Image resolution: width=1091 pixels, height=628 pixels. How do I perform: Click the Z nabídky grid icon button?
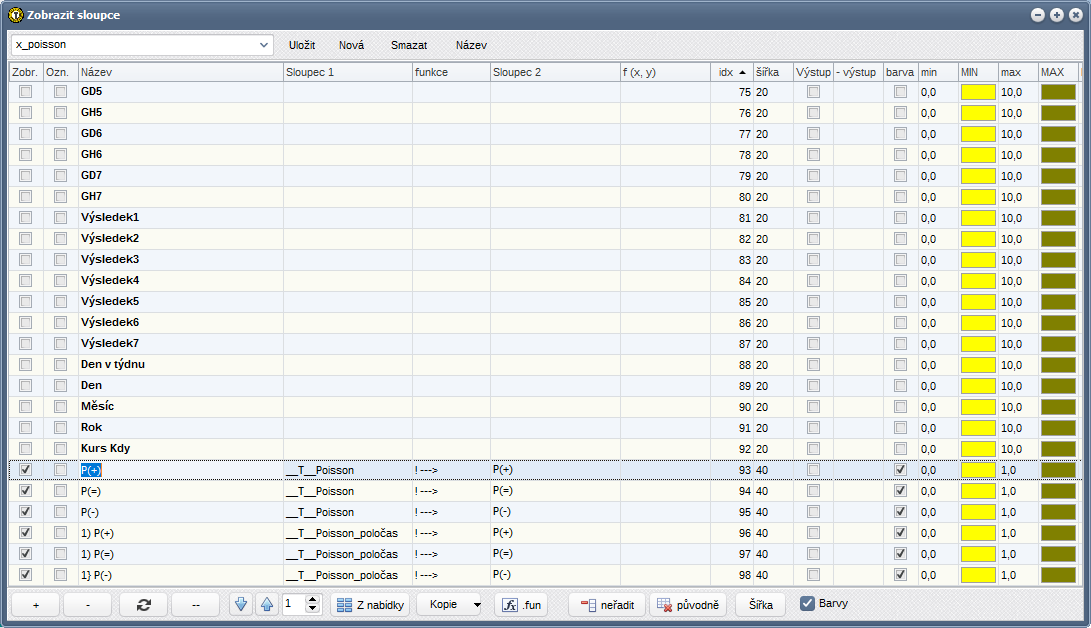tap(370, 604)
